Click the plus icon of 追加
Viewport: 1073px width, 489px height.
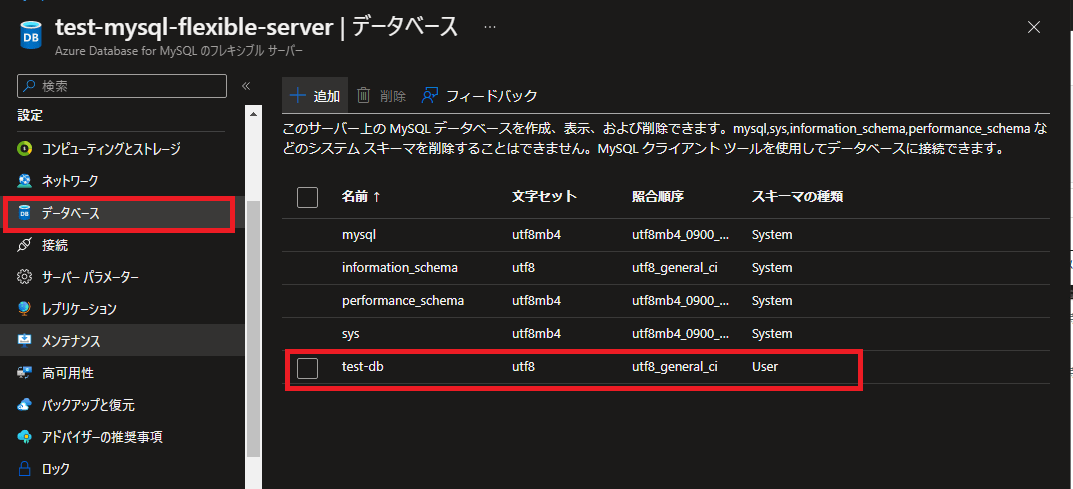coord(298,96)
